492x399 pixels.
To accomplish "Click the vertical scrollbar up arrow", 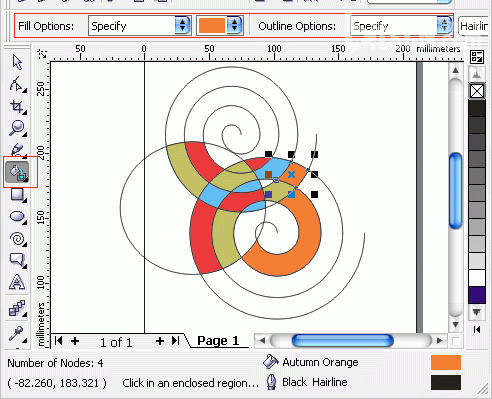I will click(x=455, y=71).
